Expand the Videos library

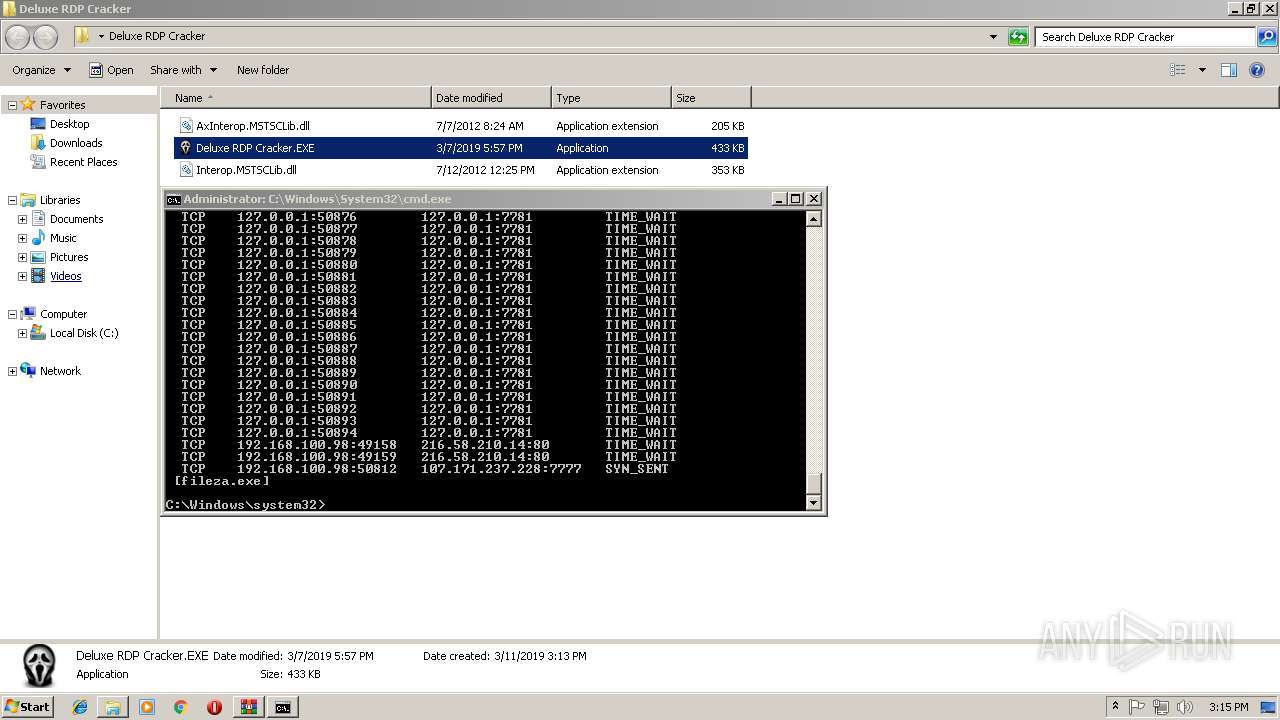(x=22, y=276)
